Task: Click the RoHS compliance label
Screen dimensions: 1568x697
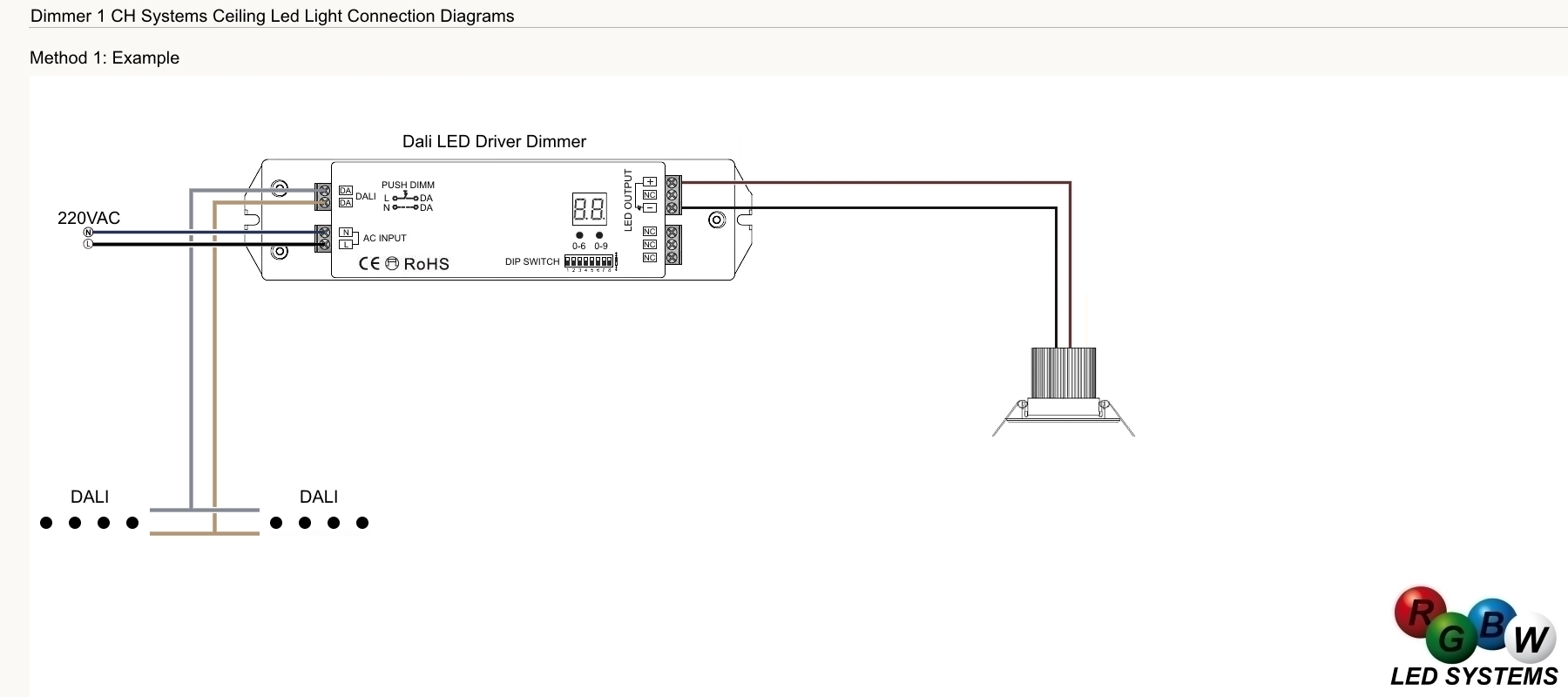Action: click(426, 264)
